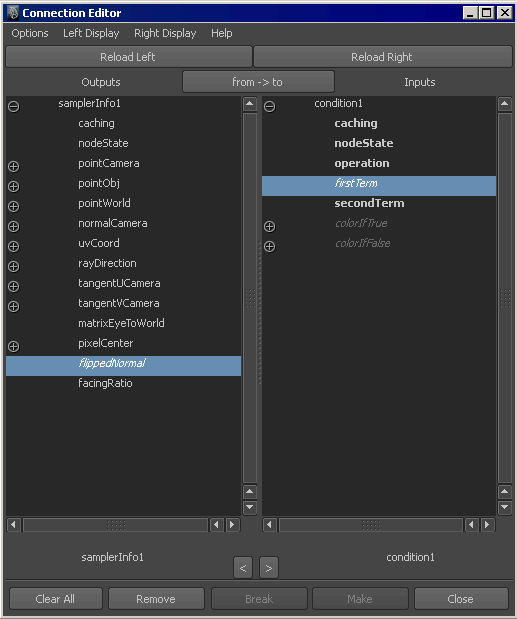517x619 pixels.
Task: Expand the colorIfTrue attribute
Action: 270,227
